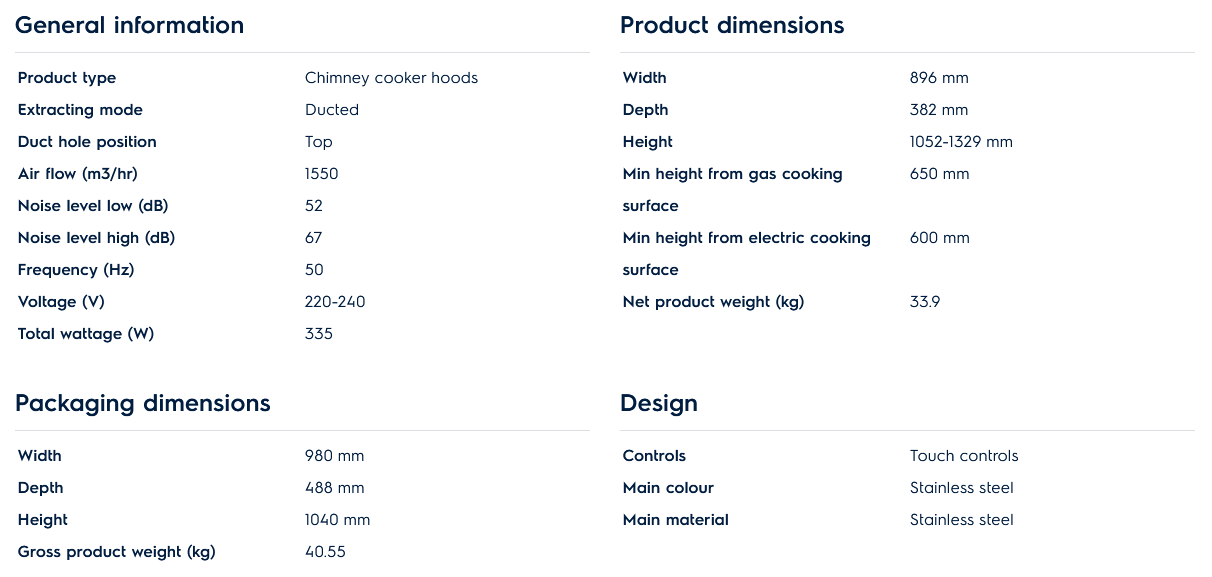Click the General information heading
Image resolution: width=1212 pixels, height=577 pixels.
(x=129, y=26)
